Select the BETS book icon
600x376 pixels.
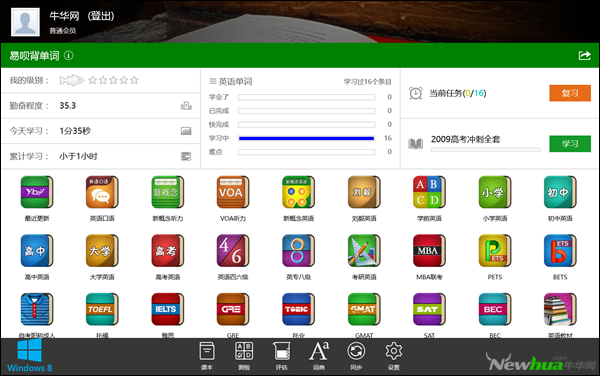click(x=560, y=251)
